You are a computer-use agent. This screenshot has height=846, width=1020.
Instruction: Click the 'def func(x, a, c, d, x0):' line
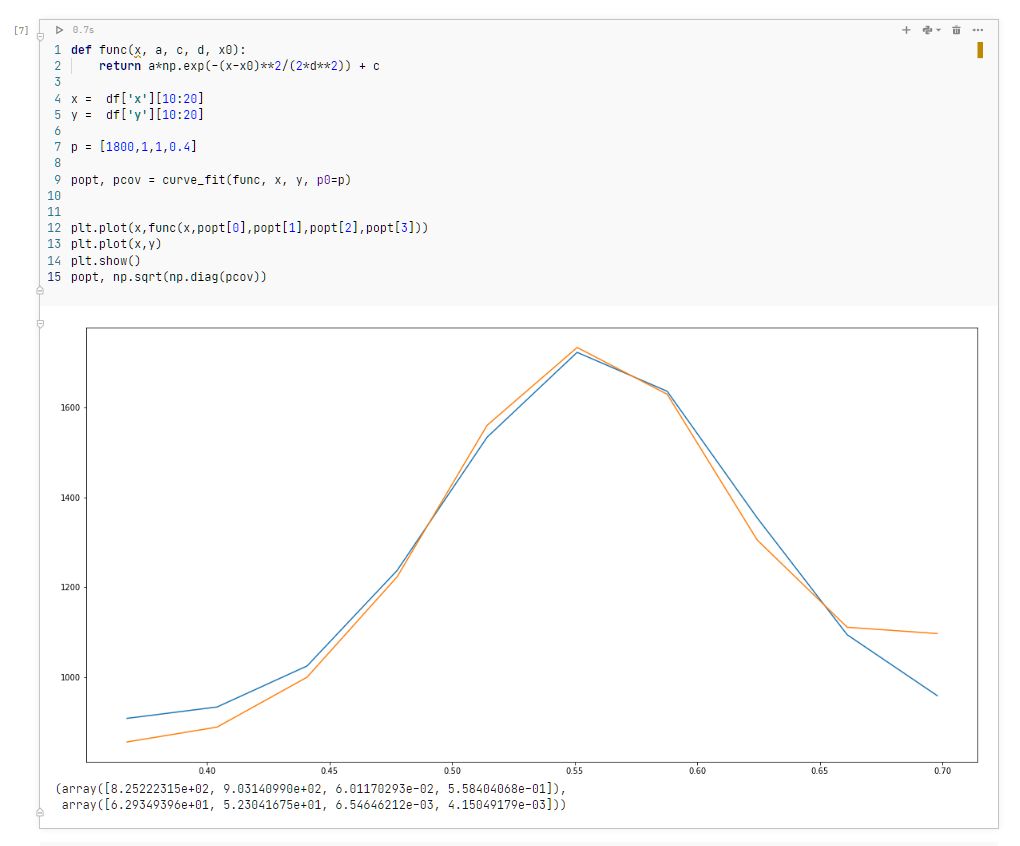158,50
